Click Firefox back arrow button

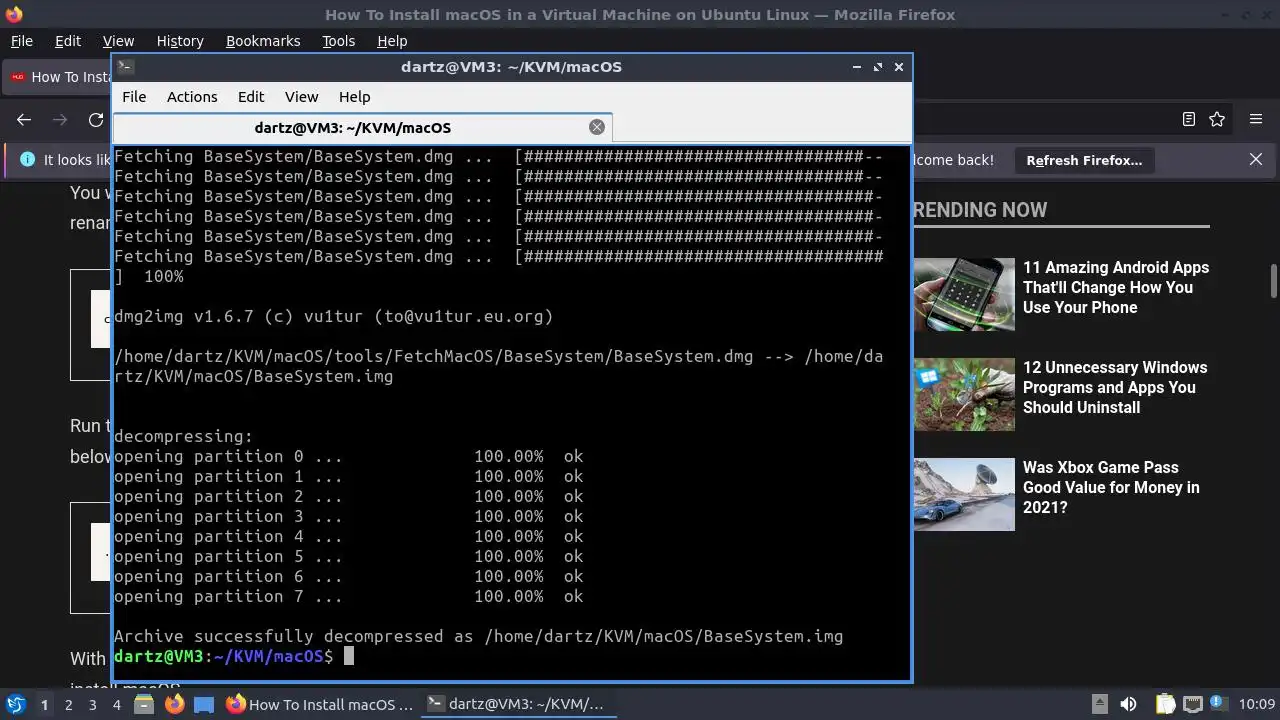(24, 120)
